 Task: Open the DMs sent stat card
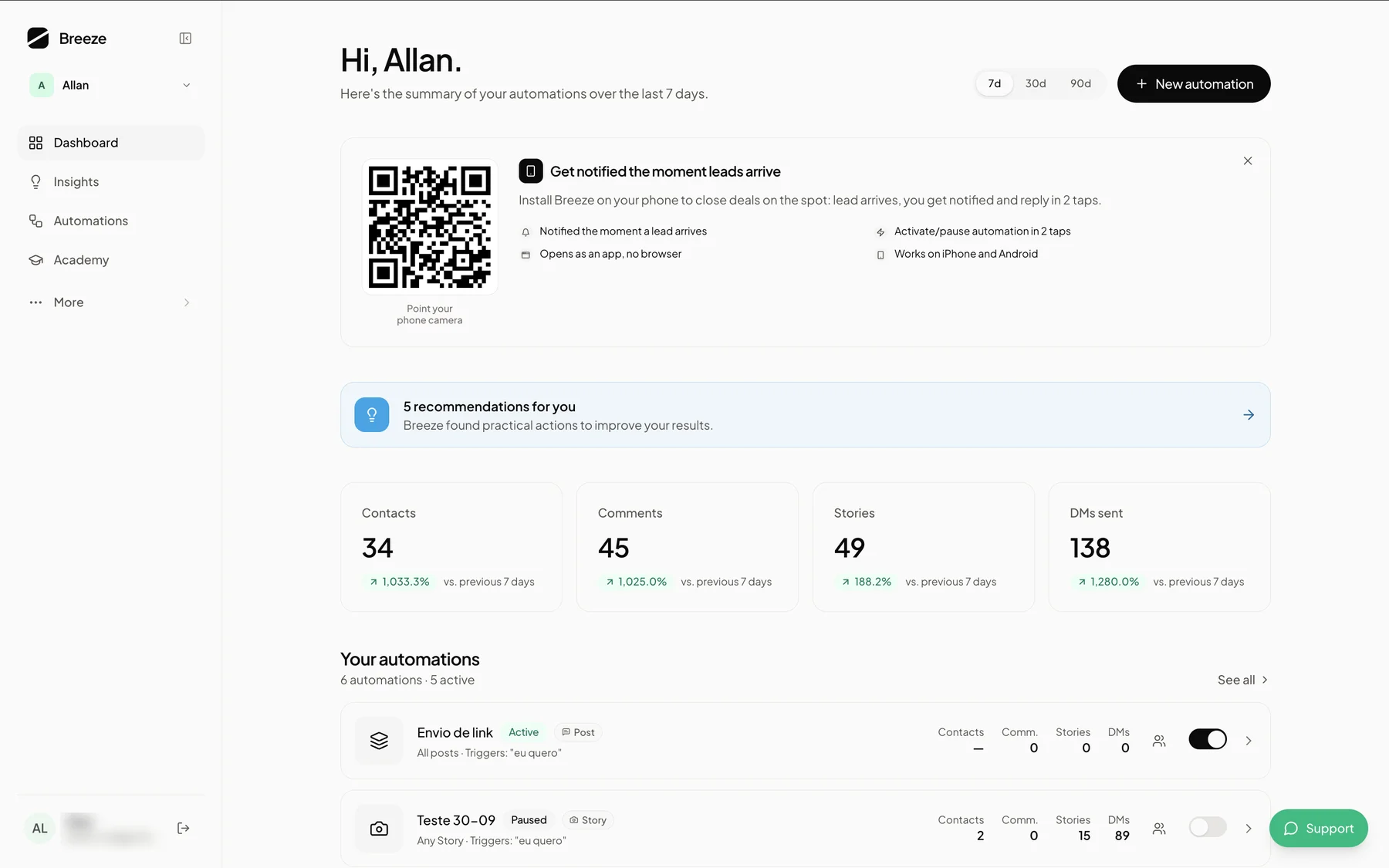pyautogui.click(x=1160, y=547)
